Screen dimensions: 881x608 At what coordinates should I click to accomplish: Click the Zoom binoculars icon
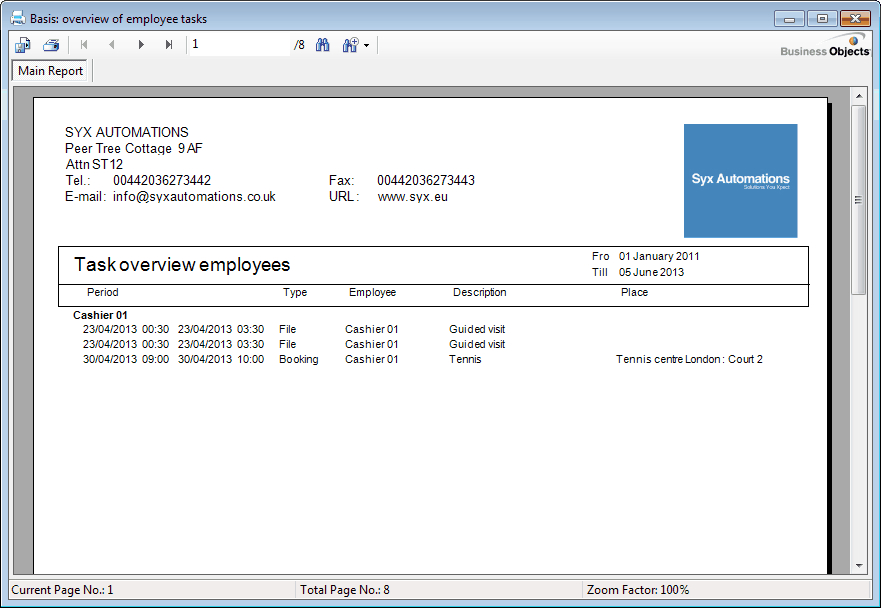350,45
